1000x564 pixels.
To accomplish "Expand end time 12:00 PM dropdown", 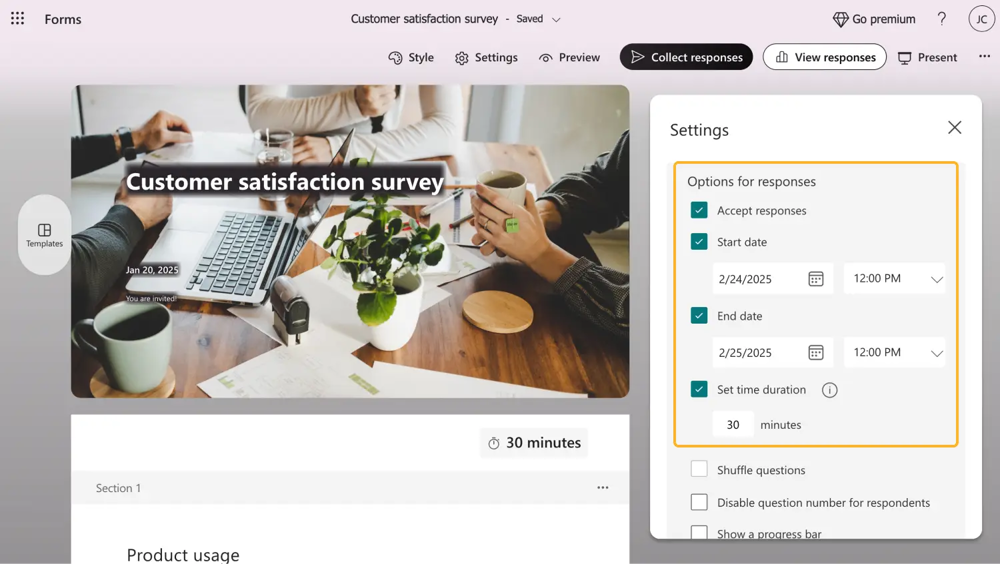I will tap(936, 353).
